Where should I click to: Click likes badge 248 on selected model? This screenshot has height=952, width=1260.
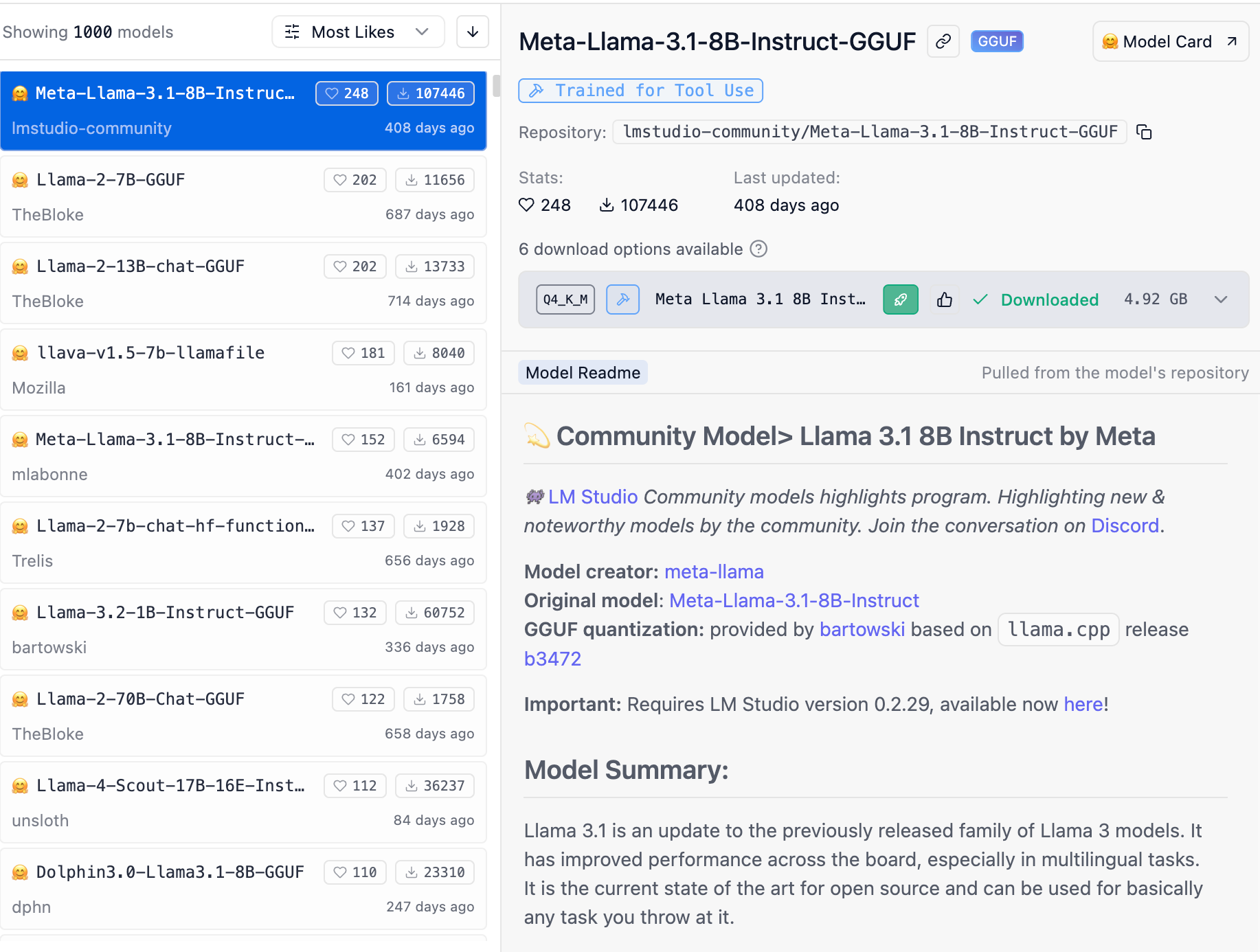347,93
